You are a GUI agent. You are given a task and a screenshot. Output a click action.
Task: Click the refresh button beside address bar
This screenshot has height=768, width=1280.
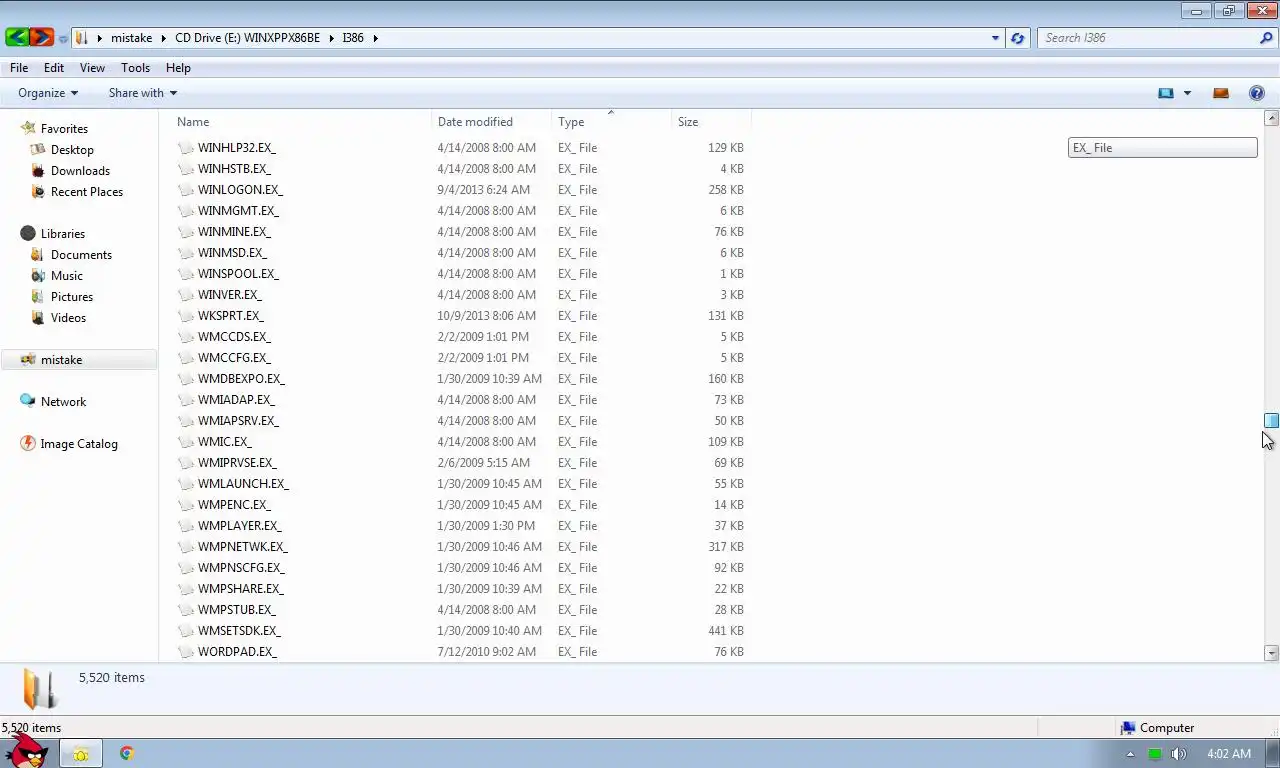[1018, 38]
